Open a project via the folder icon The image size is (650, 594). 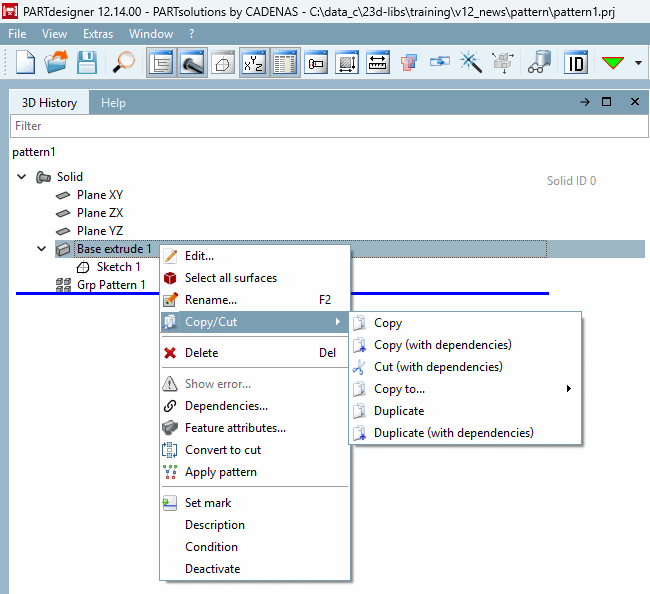(x=56, y=63)
